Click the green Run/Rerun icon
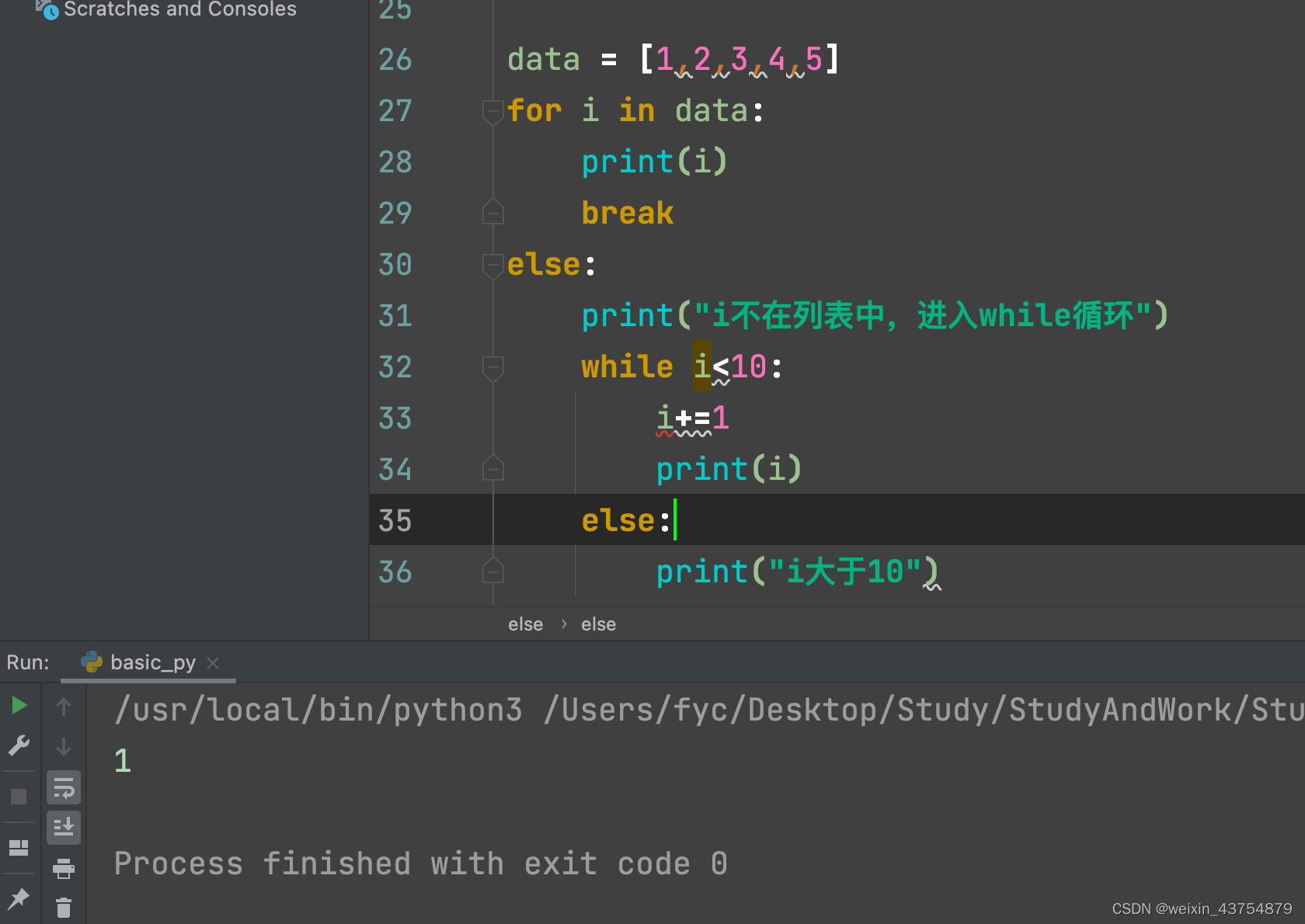 pos(19,706)
